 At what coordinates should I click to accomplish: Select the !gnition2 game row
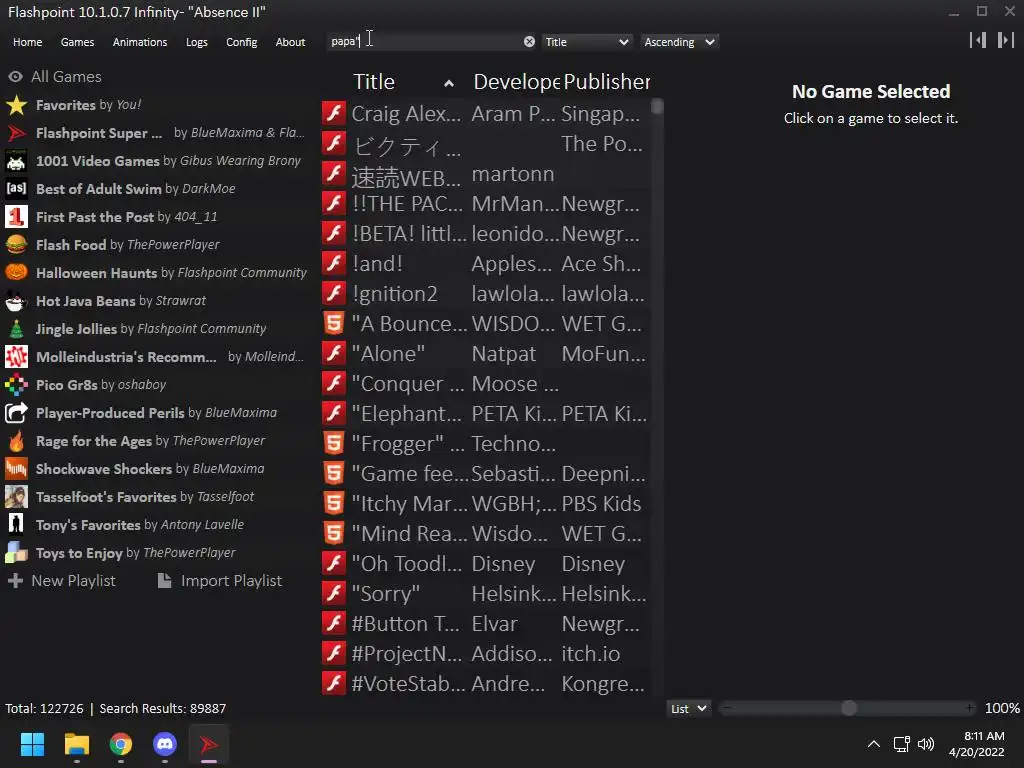(x=486, y=294)
